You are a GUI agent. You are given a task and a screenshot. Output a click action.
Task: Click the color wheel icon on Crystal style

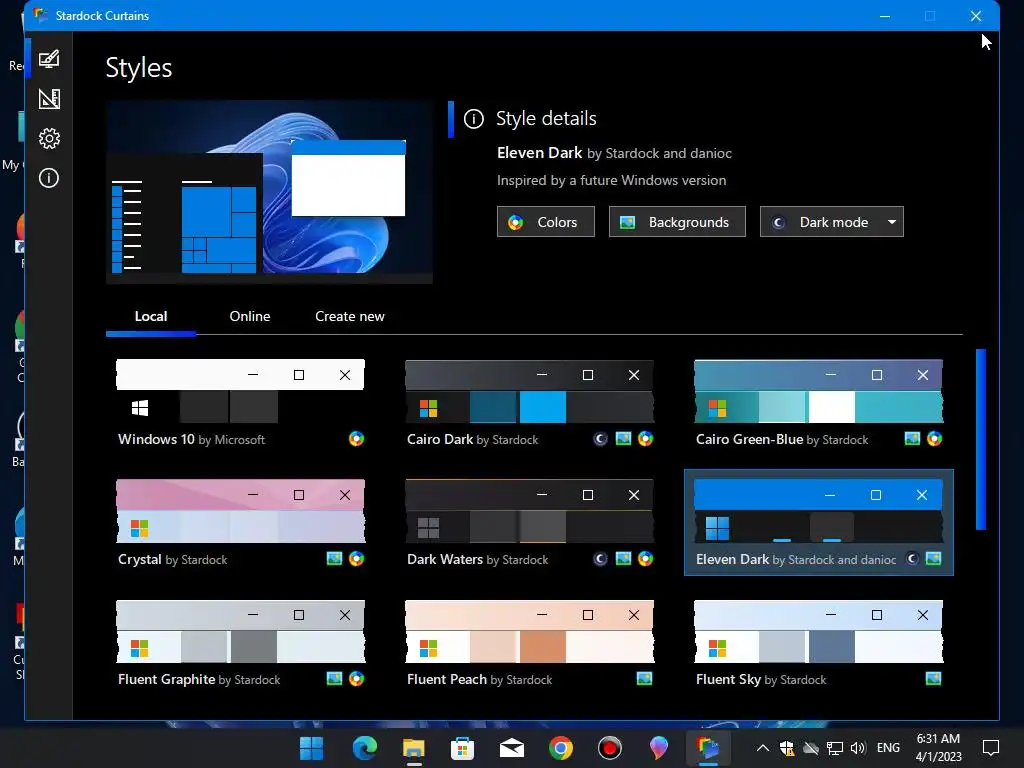(356, 559)
